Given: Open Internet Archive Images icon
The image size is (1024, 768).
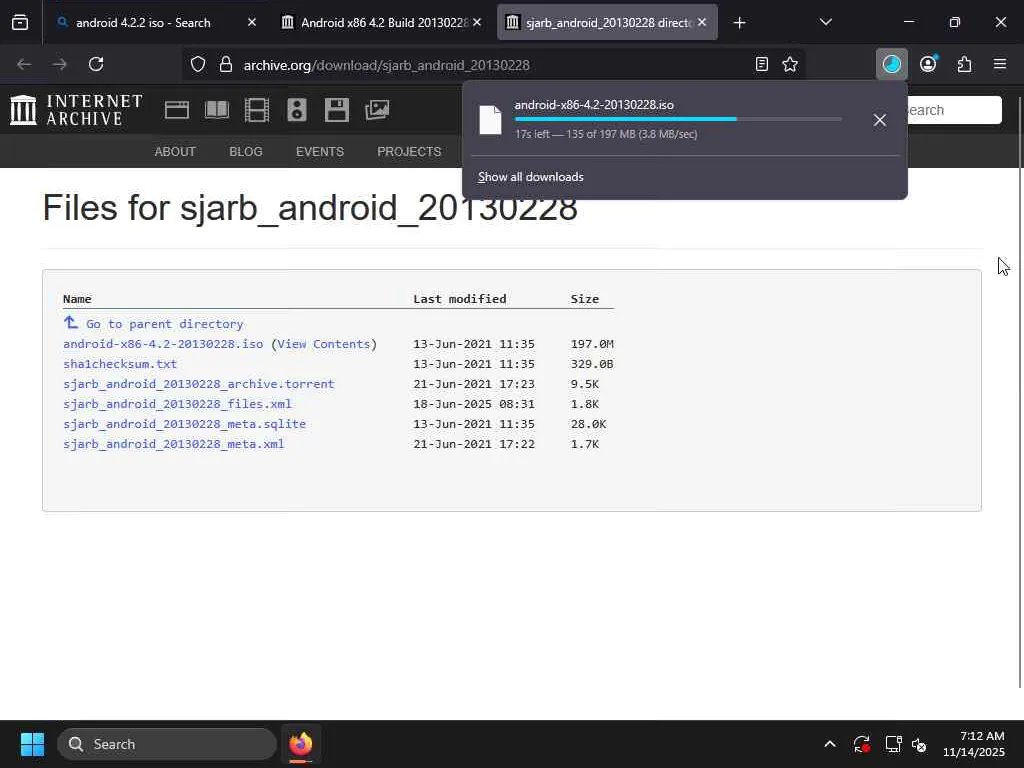Looking at the screenshot, I should [377, 110].
